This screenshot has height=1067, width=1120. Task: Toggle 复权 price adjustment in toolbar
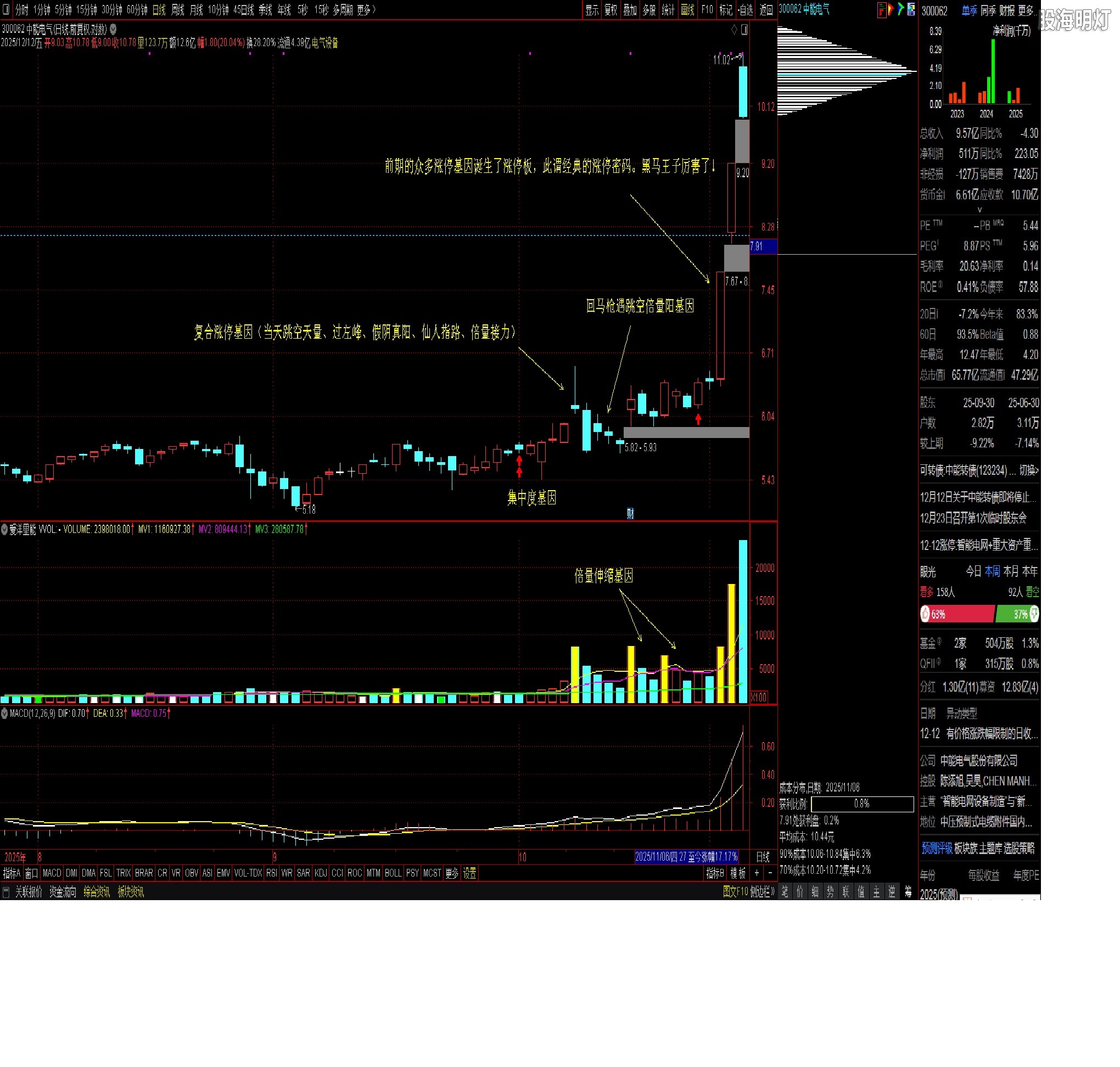click(611, 10)
